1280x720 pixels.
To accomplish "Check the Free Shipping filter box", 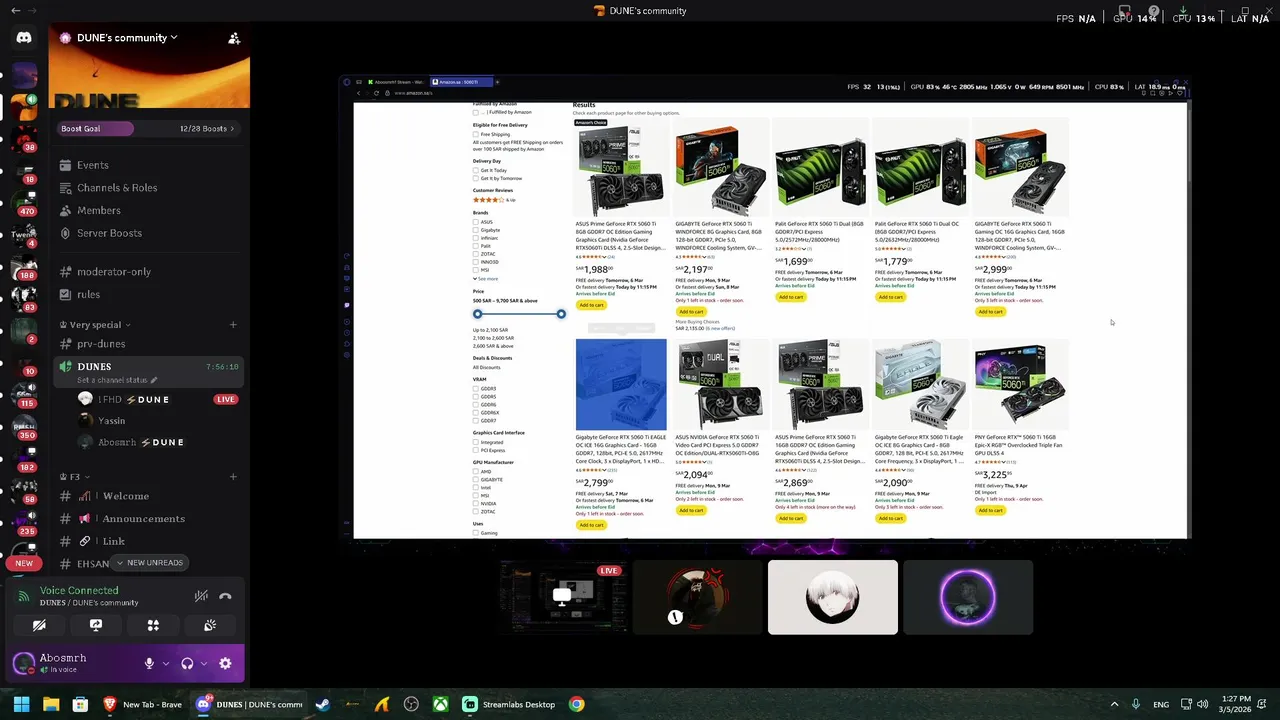I will pos(477,134).
